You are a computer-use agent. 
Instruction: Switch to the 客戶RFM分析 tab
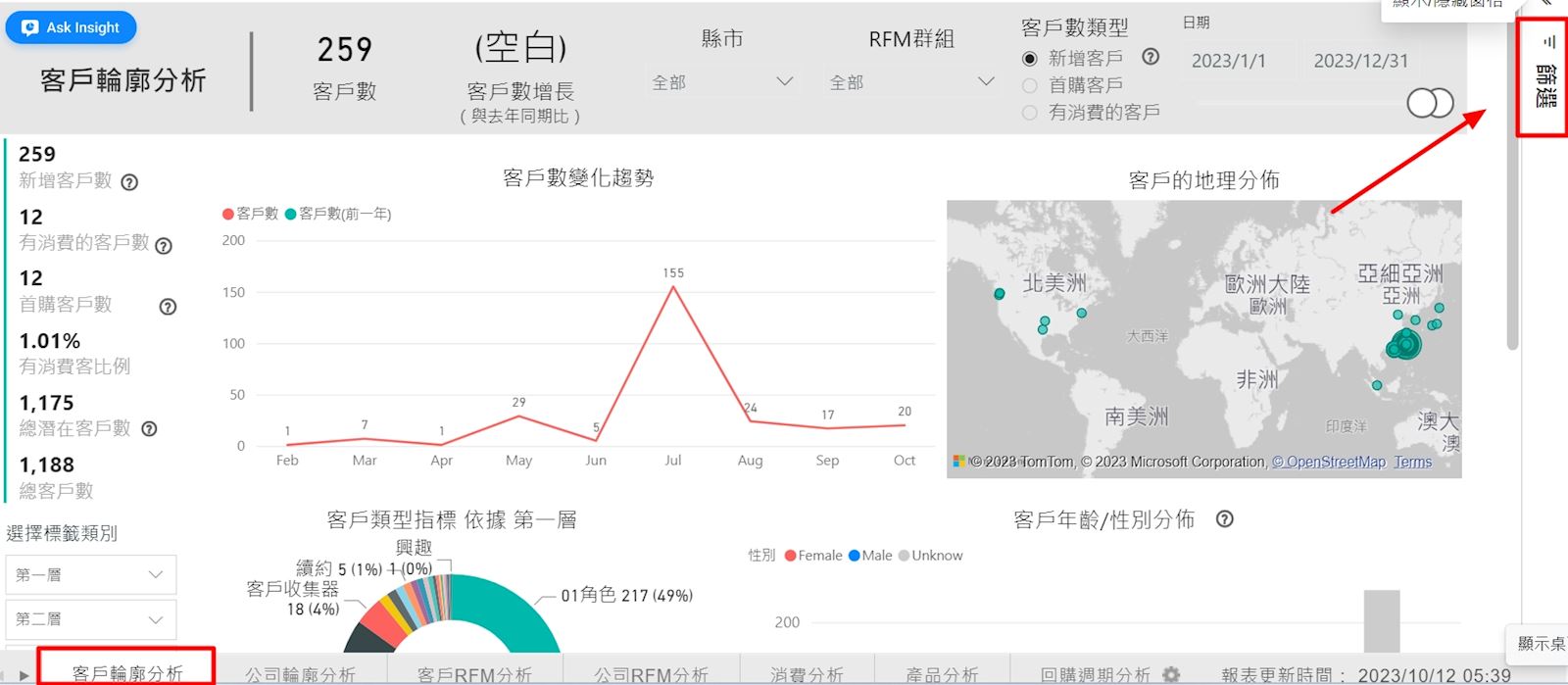474,674
